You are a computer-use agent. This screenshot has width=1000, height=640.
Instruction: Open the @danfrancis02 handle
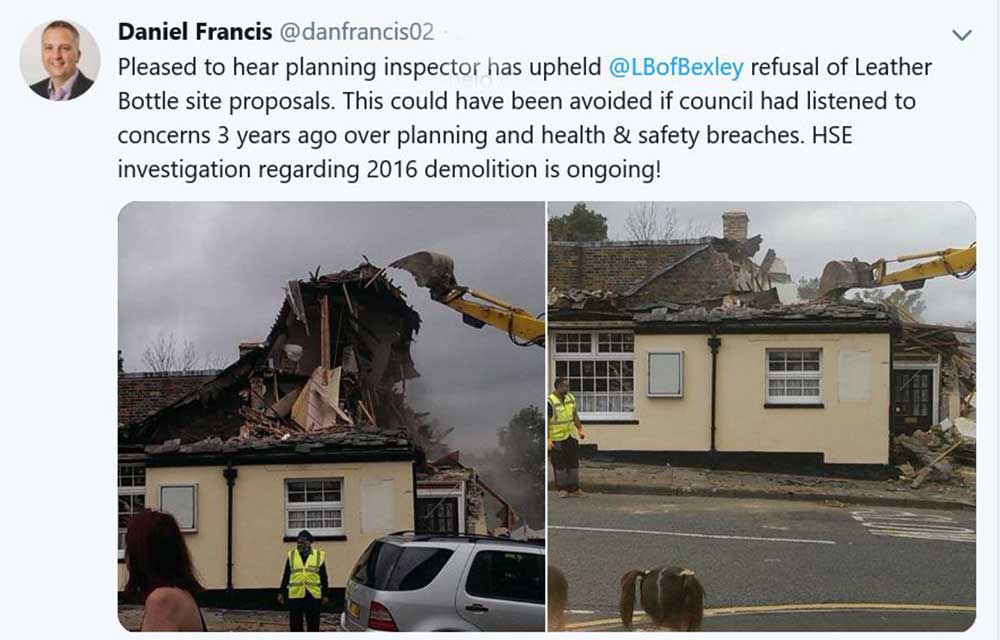[x=357, y=31]
